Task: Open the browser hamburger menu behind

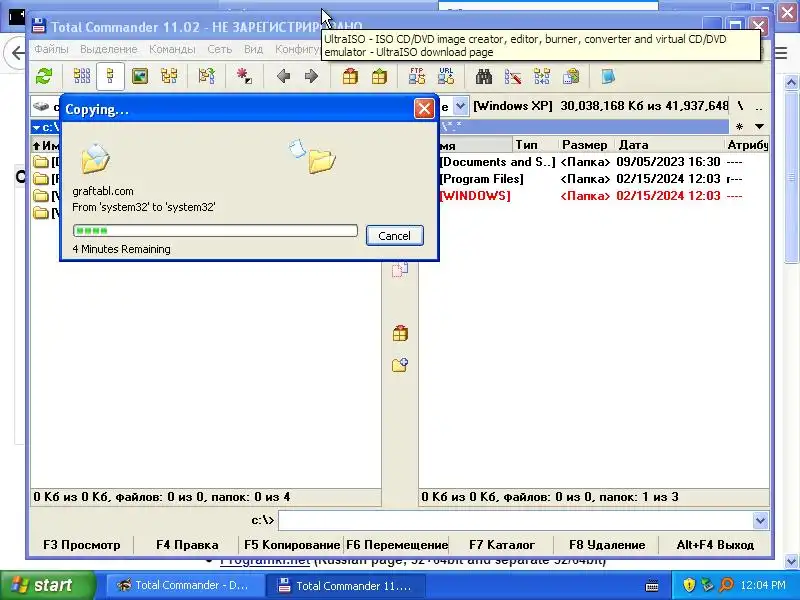Action: 782,53
